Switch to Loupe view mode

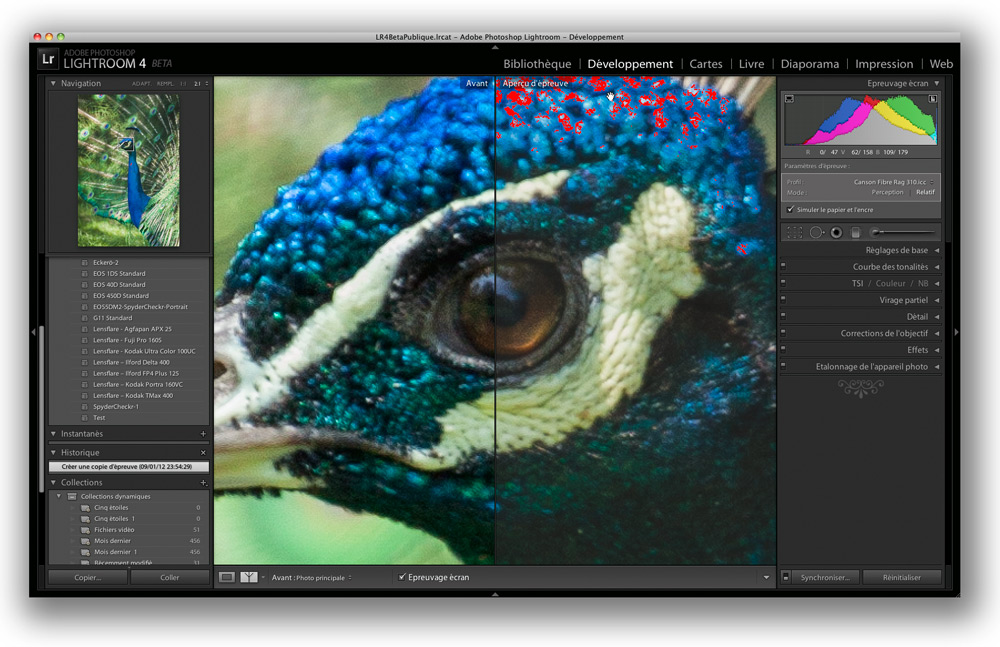226,577
